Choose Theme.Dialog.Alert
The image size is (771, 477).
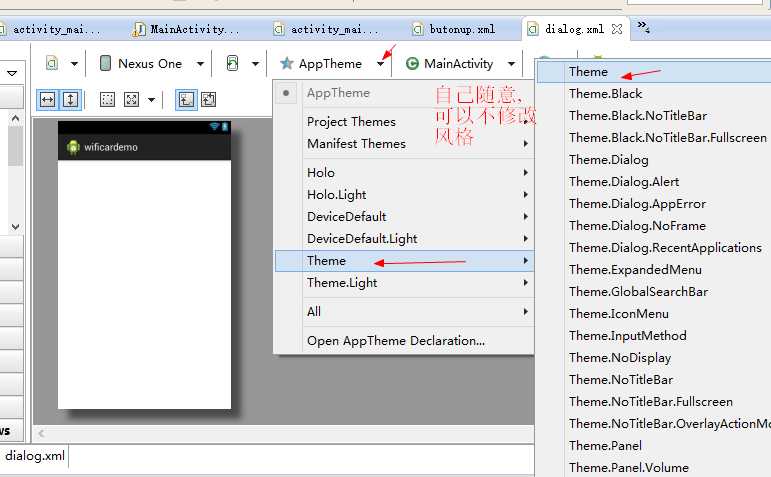click(654, 182)
